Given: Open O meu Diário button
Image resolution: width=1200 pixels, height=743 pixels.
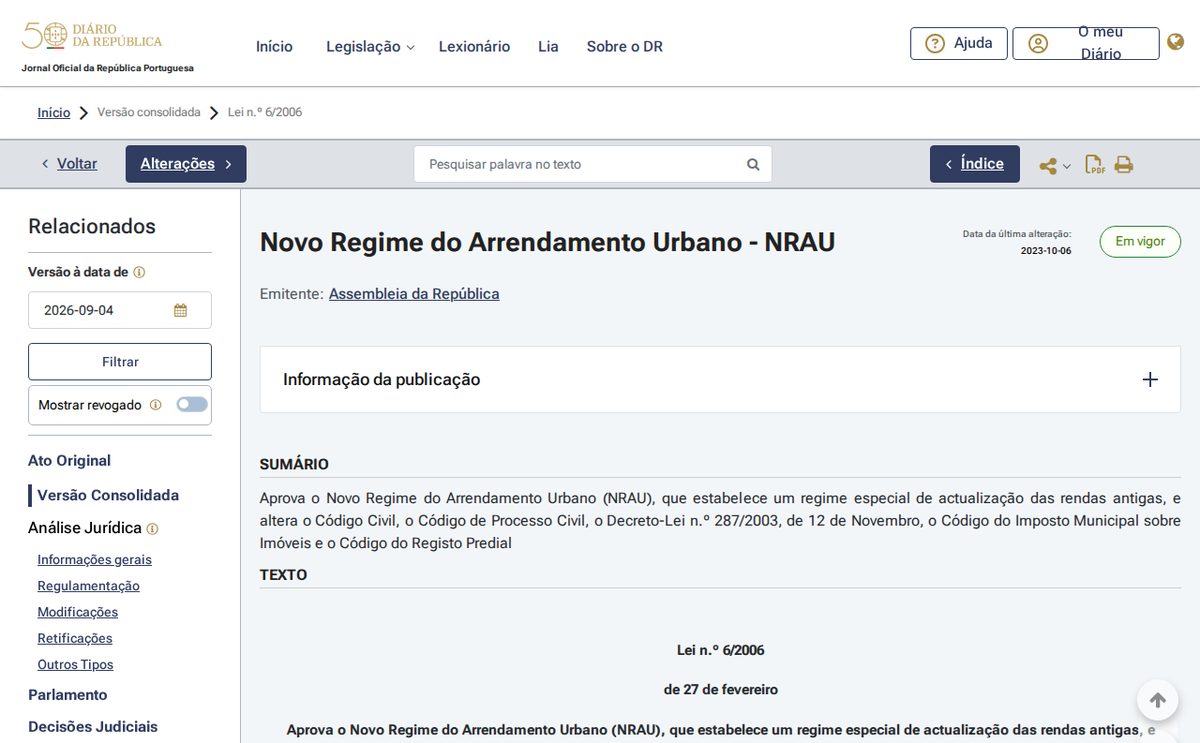Looking at the screenshot, I should click(x=1086, y=43).
